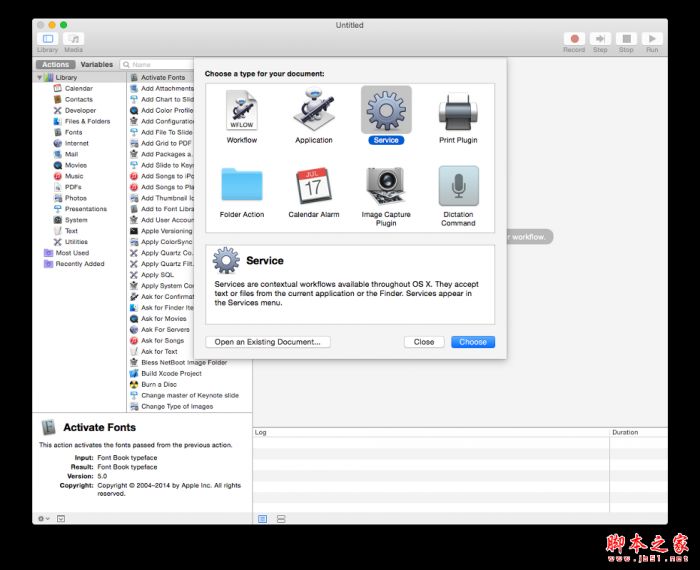
Task: Switch to the Variables tab
Action: [x=97, y=64]
